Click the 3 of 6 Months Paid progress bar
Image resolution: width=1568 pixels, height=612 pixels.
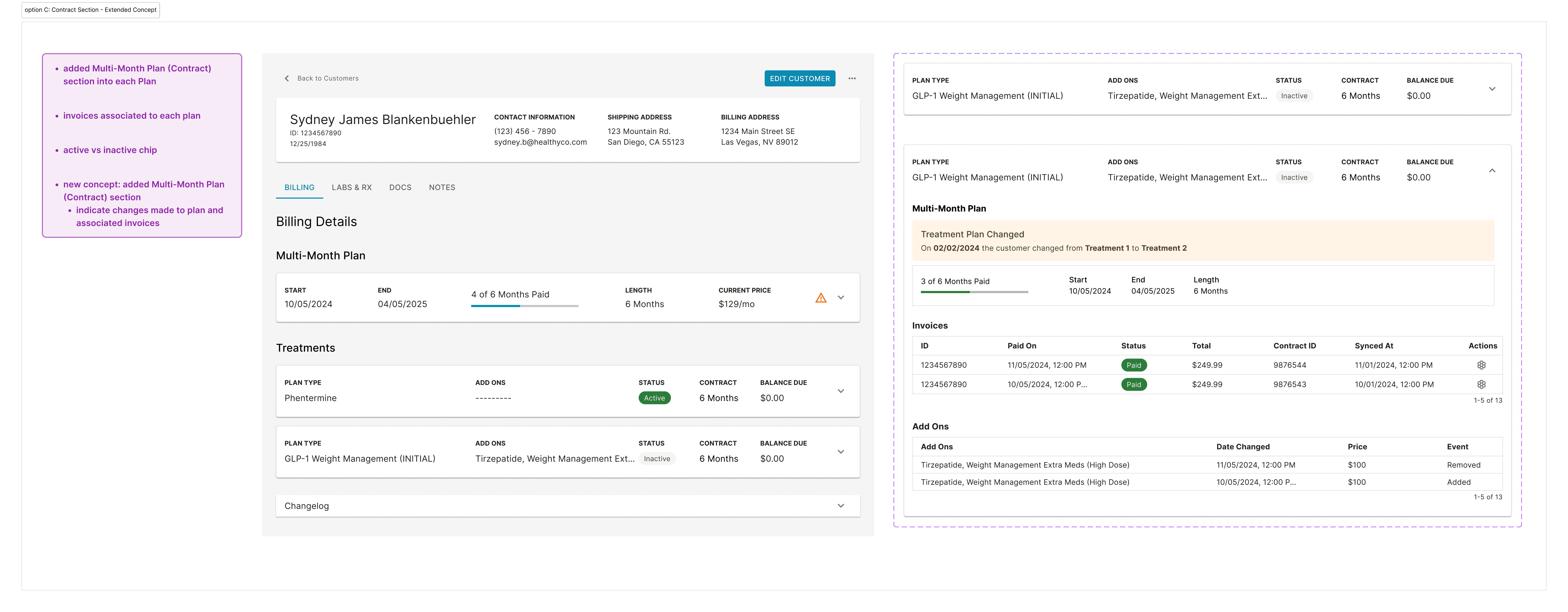point(975,292)
